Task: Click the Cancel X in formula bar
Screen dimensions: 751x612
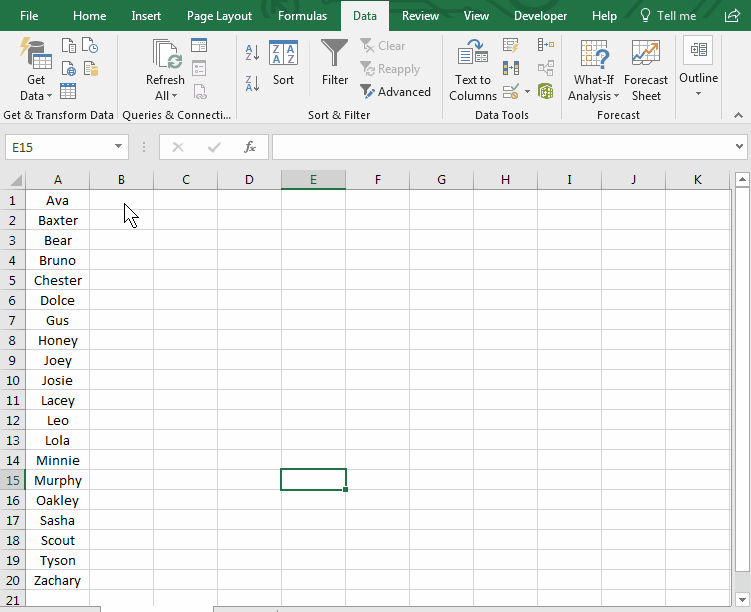Action: pos(178,147)
